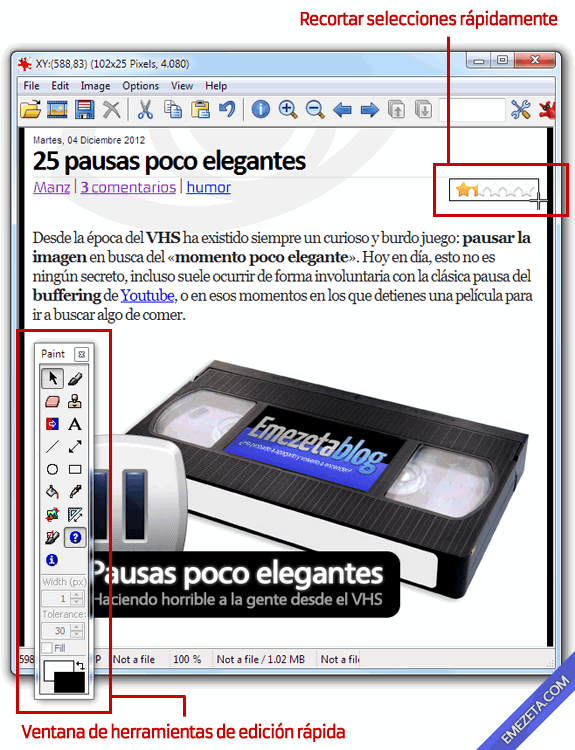Click the red IrfanView about icon in toolbar
The image size is (575, 750).
(547, 110)
